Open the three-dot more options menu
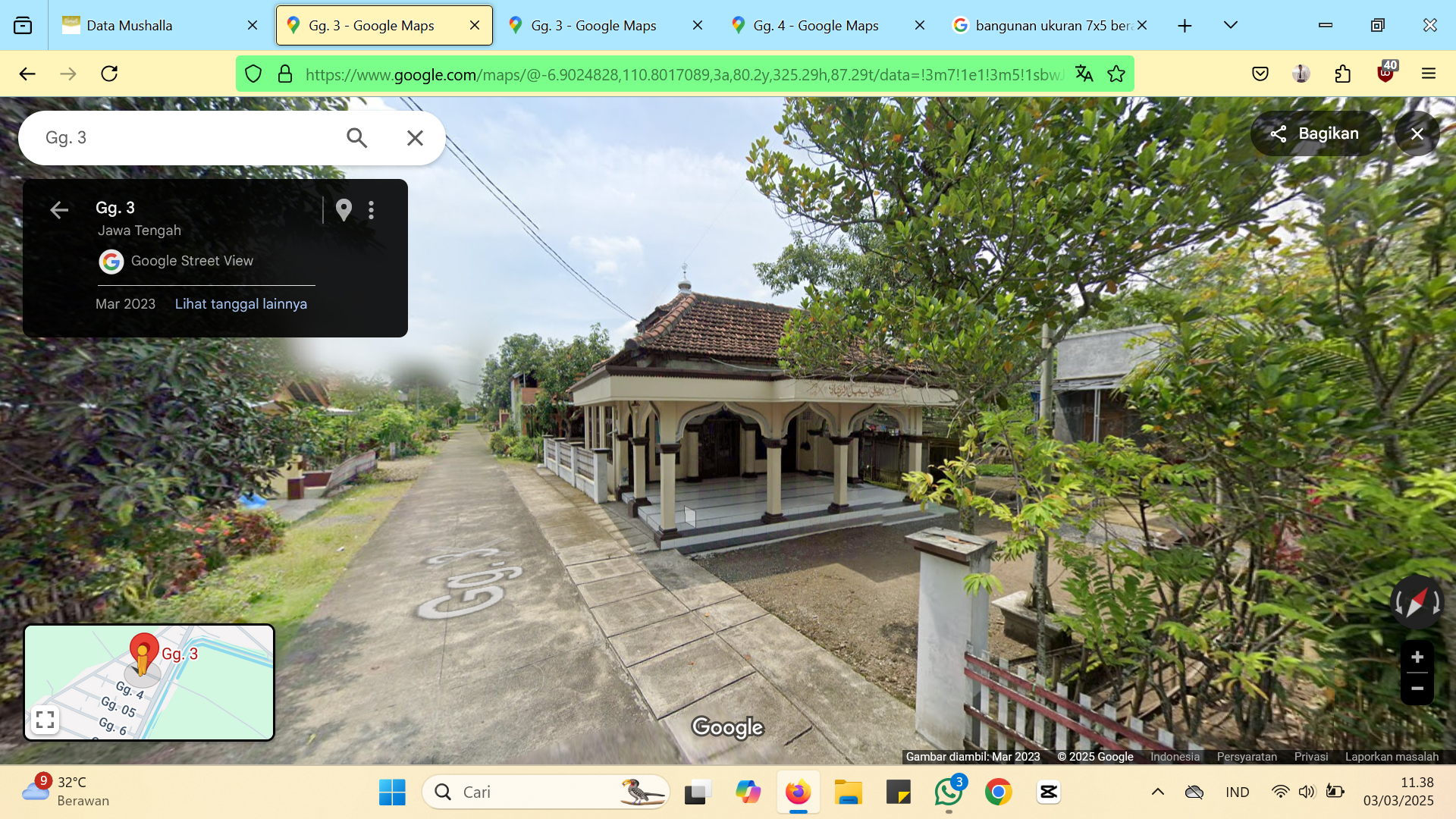Screen dimensions: 1456x819 [x=371, y=210]
